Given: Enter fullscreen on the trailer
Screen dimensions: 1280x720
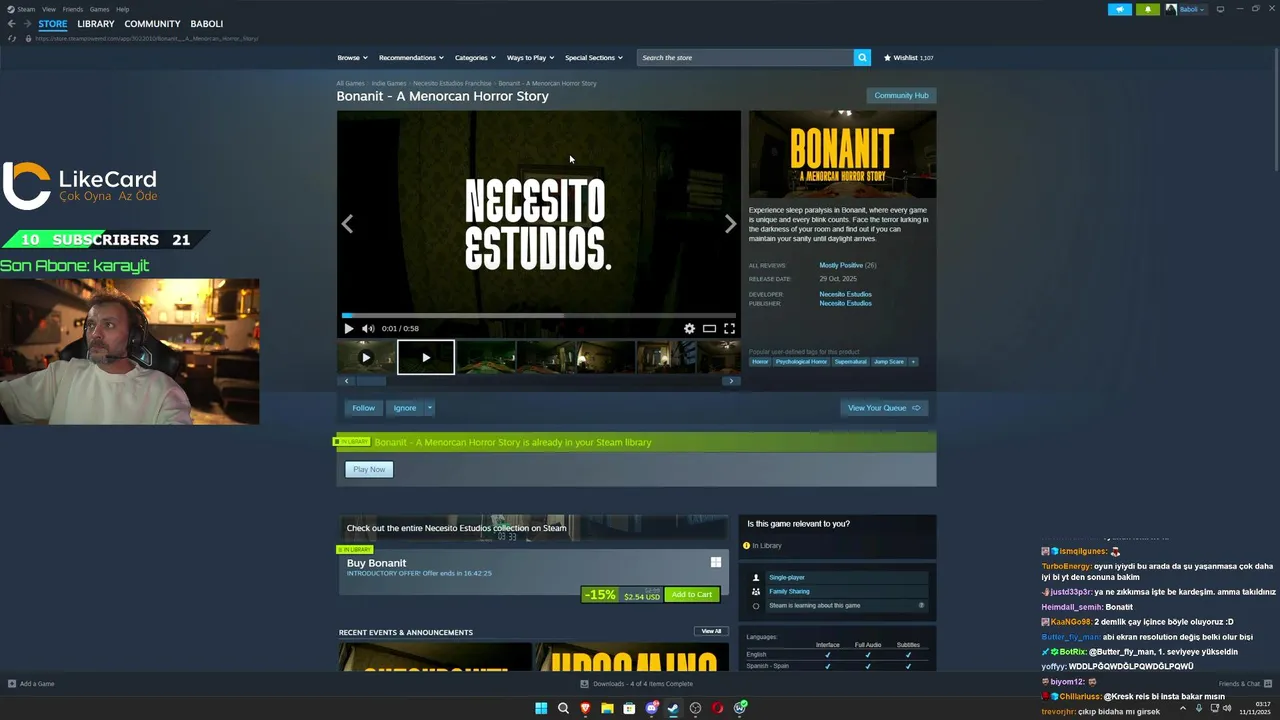Looking at the screenshot, I should [x=729, y=328].
